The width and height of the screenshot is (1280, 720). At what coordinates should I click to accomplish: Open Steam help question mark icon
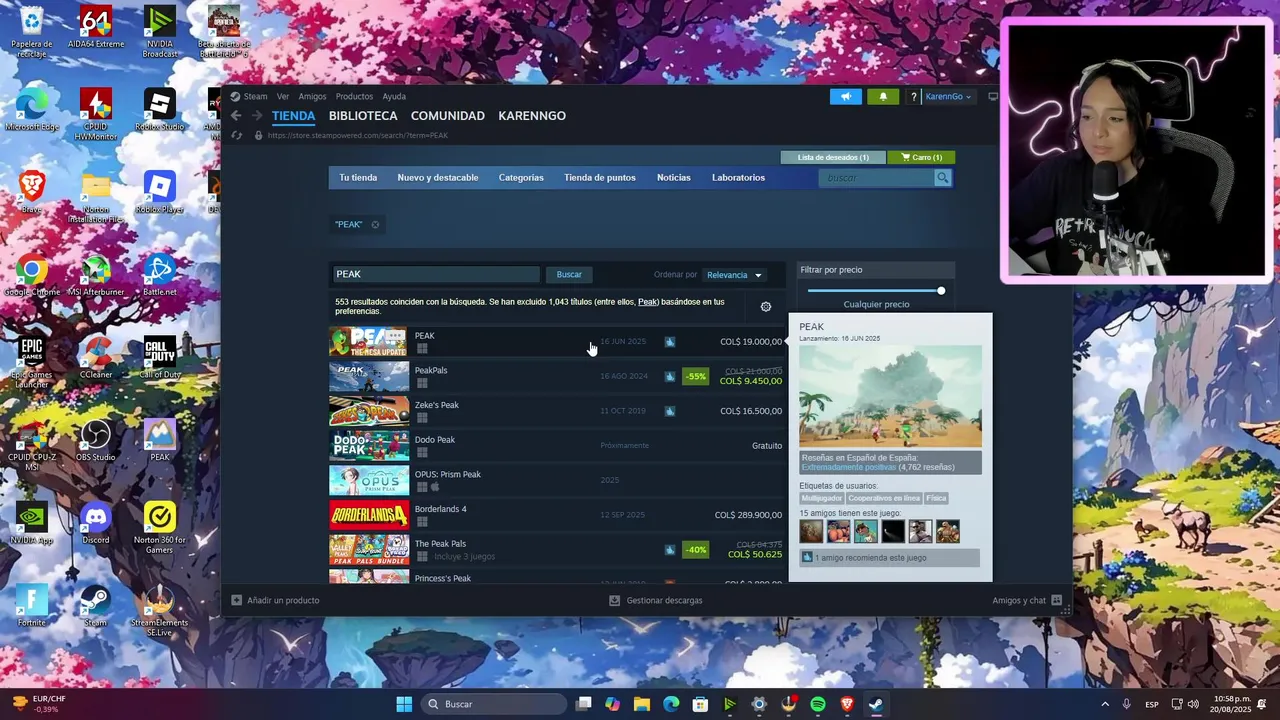click(913, 97)
